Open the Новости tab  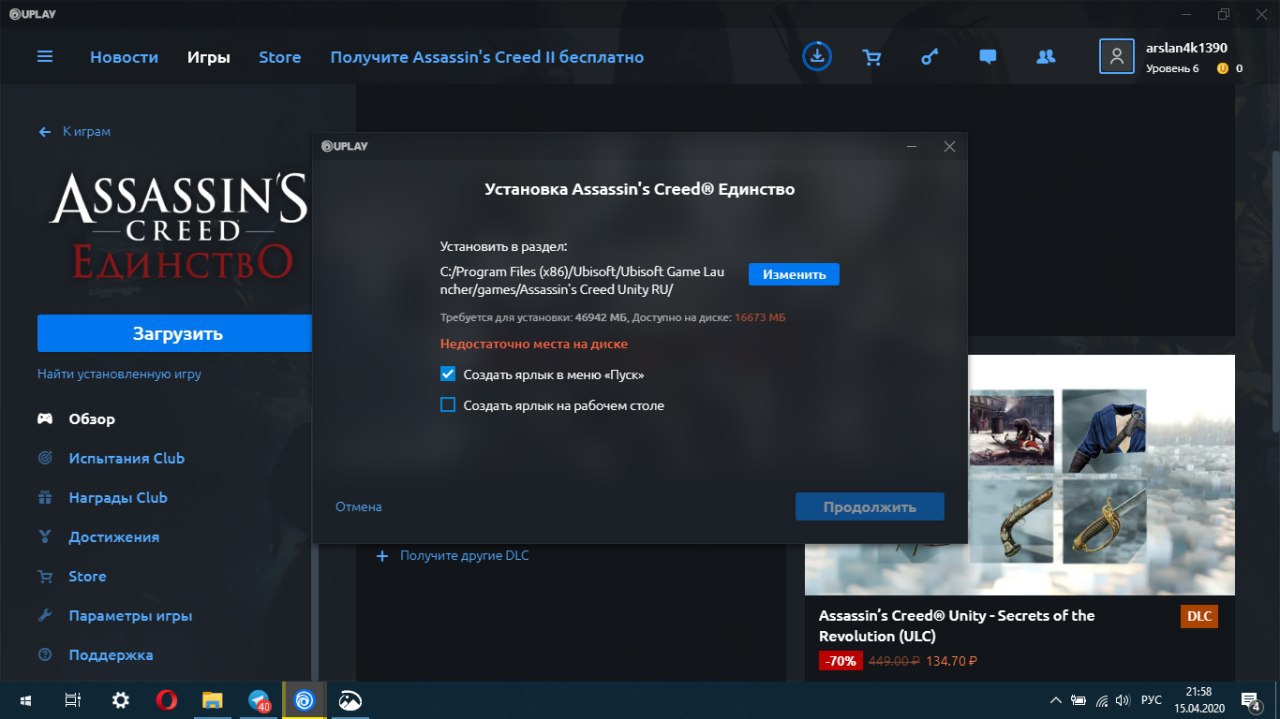124,57
